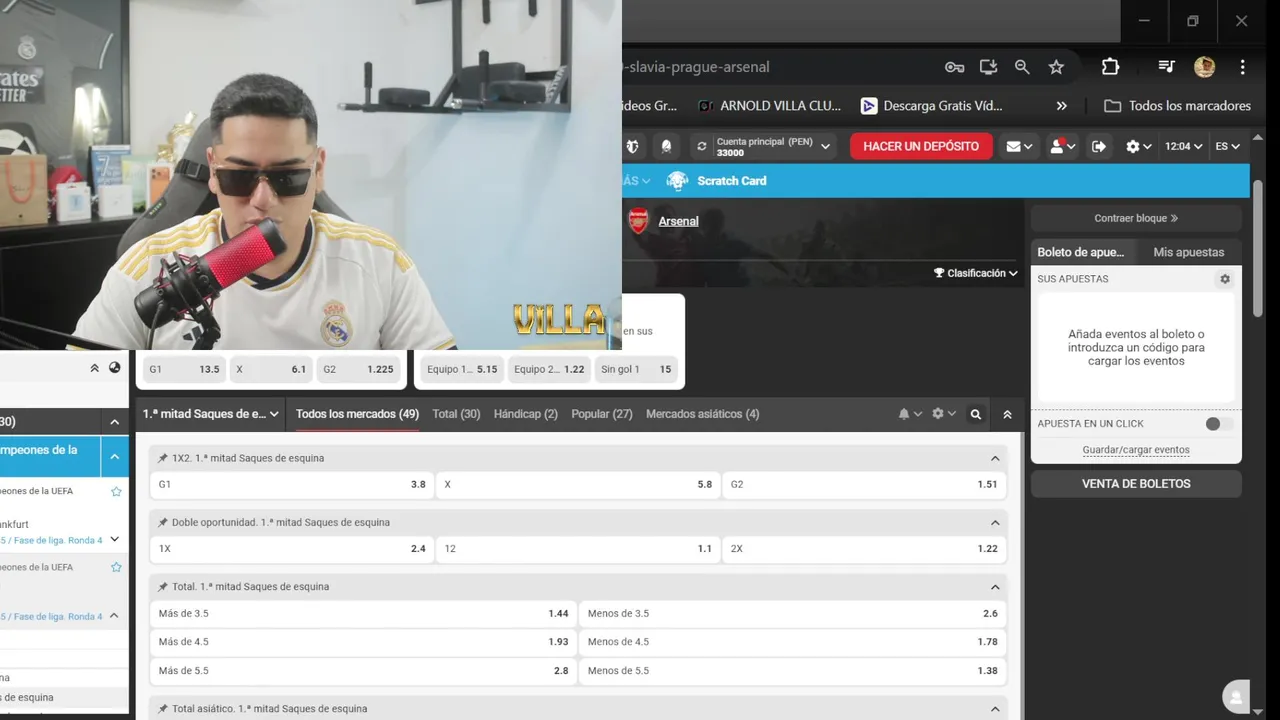Viewport: 1280px width, 720px height.
Task: Open the live chat support bubble
Action: 1237,696
